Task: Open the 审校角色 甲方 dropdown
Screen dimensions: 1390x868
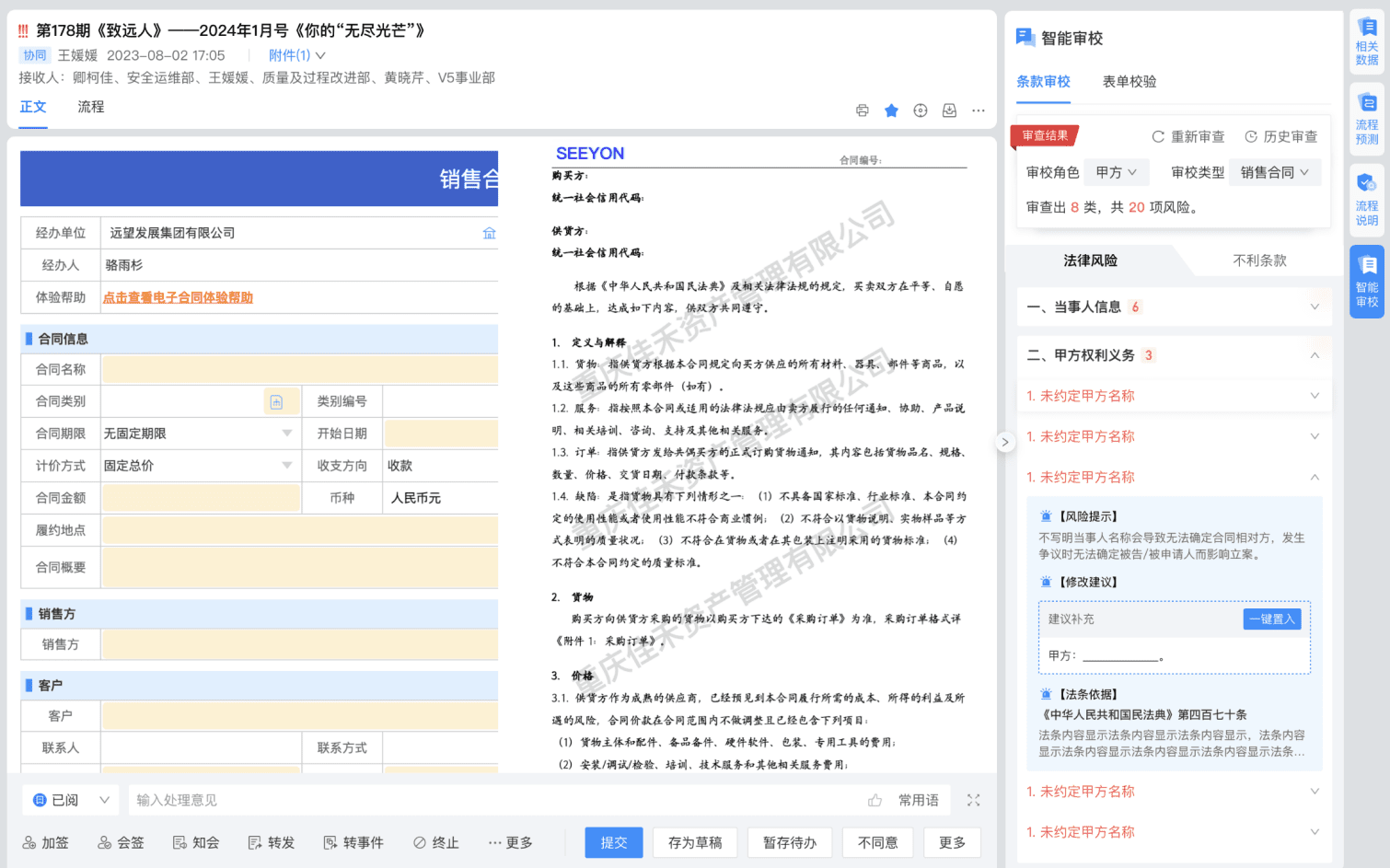Action: pyautogui.click(x=1117, y=172)
